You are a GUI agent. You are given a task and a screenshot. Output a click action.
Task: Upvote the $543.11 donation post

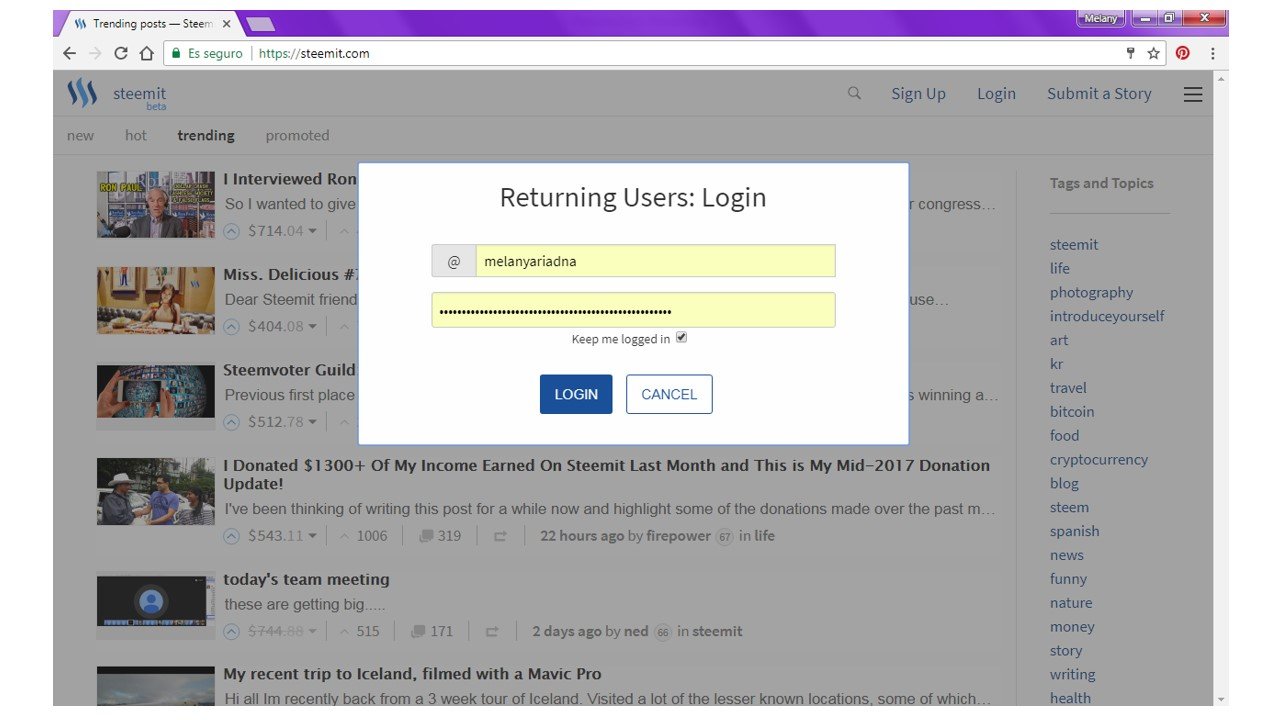pos(231,536)
